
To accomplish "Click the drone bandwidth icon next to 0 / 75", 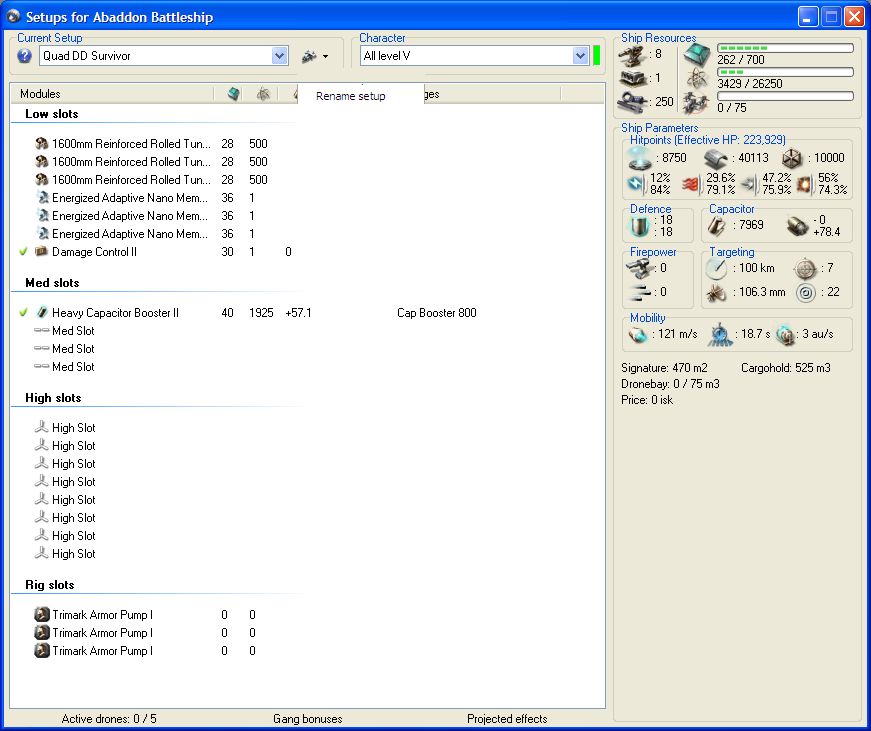I will [697, 103].
